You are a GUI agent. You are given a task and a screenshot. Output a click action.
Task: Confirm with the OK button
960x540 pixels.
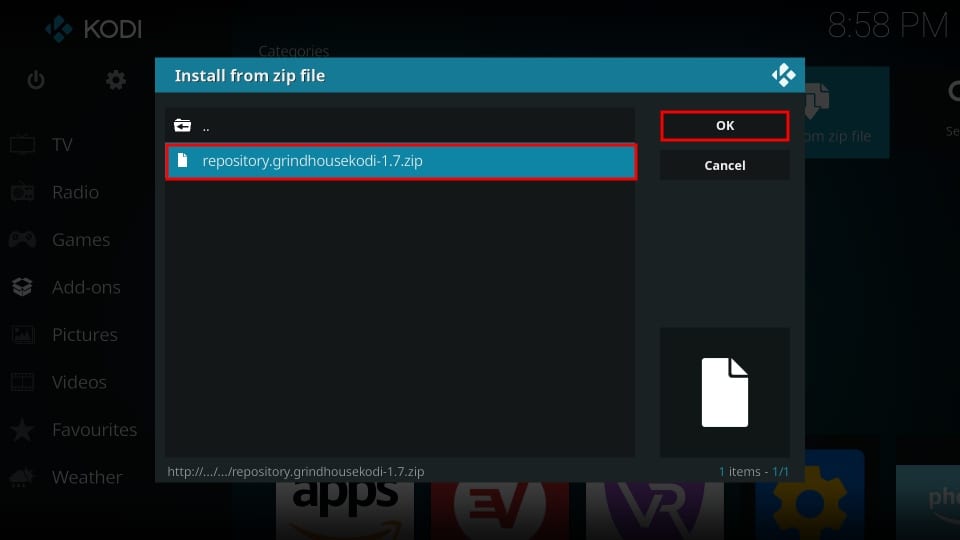pyautogui.click(x=725, y=126)
